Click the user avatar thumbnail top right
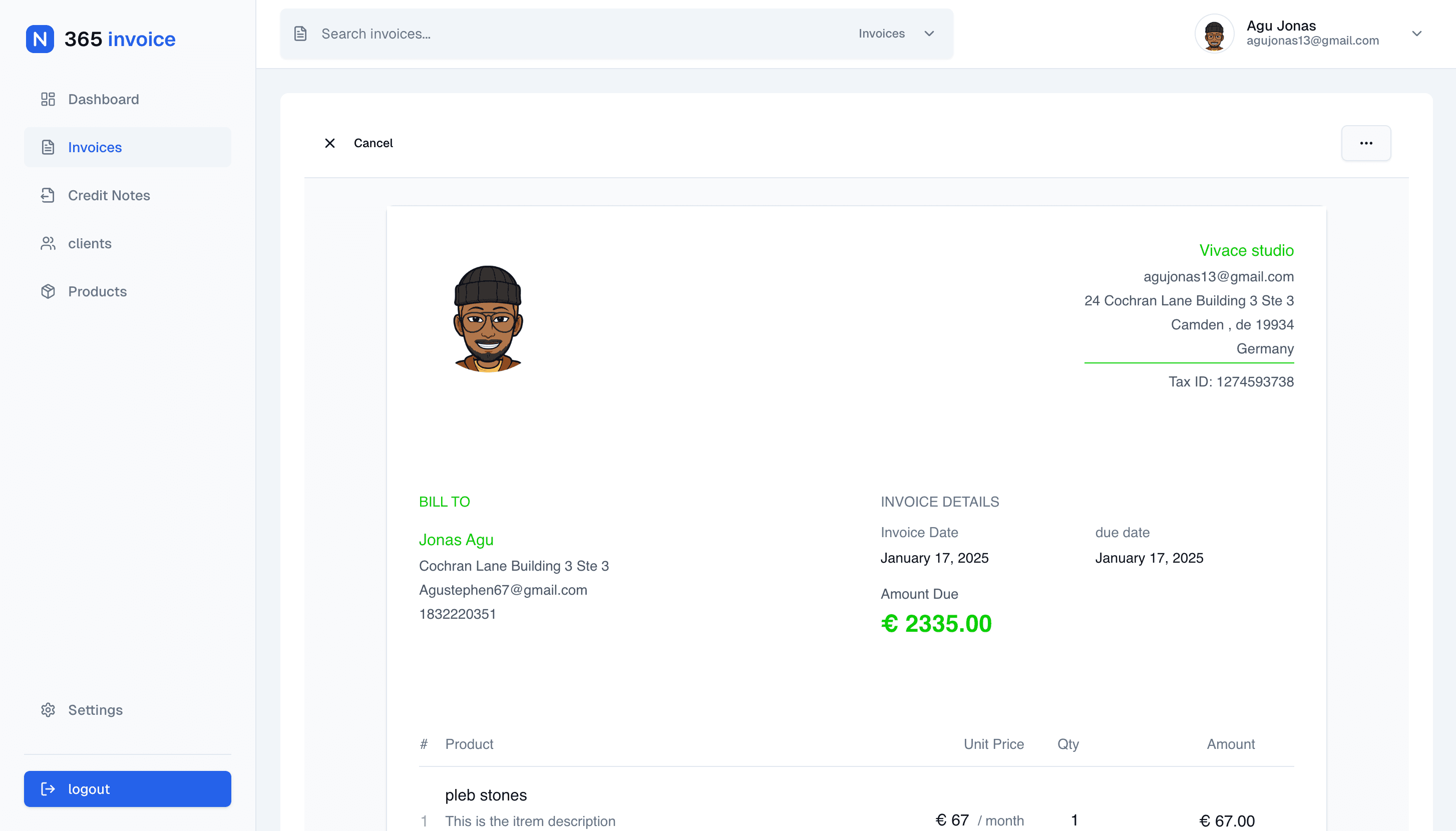Image resolution: width=1456 pixels, height=831 pixels. pos(1214,33)
